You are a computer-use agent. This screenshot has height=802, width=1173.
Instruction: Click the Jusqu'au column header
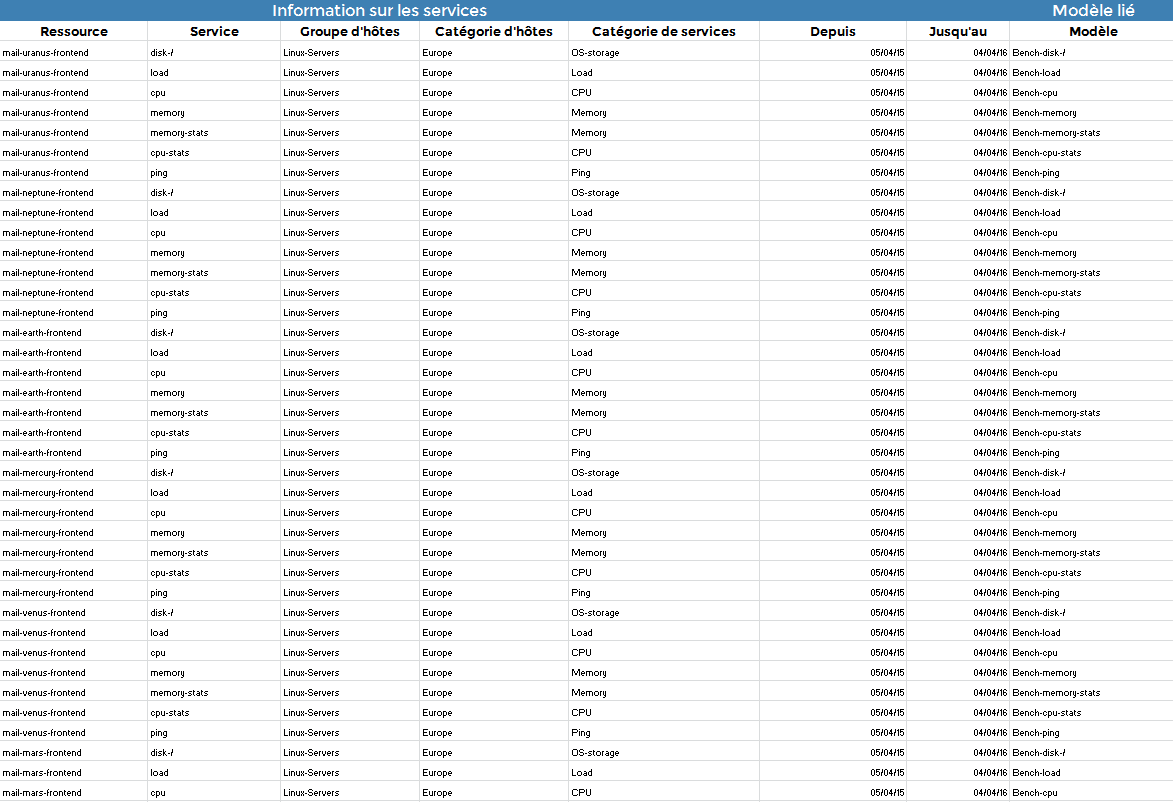pyautogui.click(x=957, y=31)
